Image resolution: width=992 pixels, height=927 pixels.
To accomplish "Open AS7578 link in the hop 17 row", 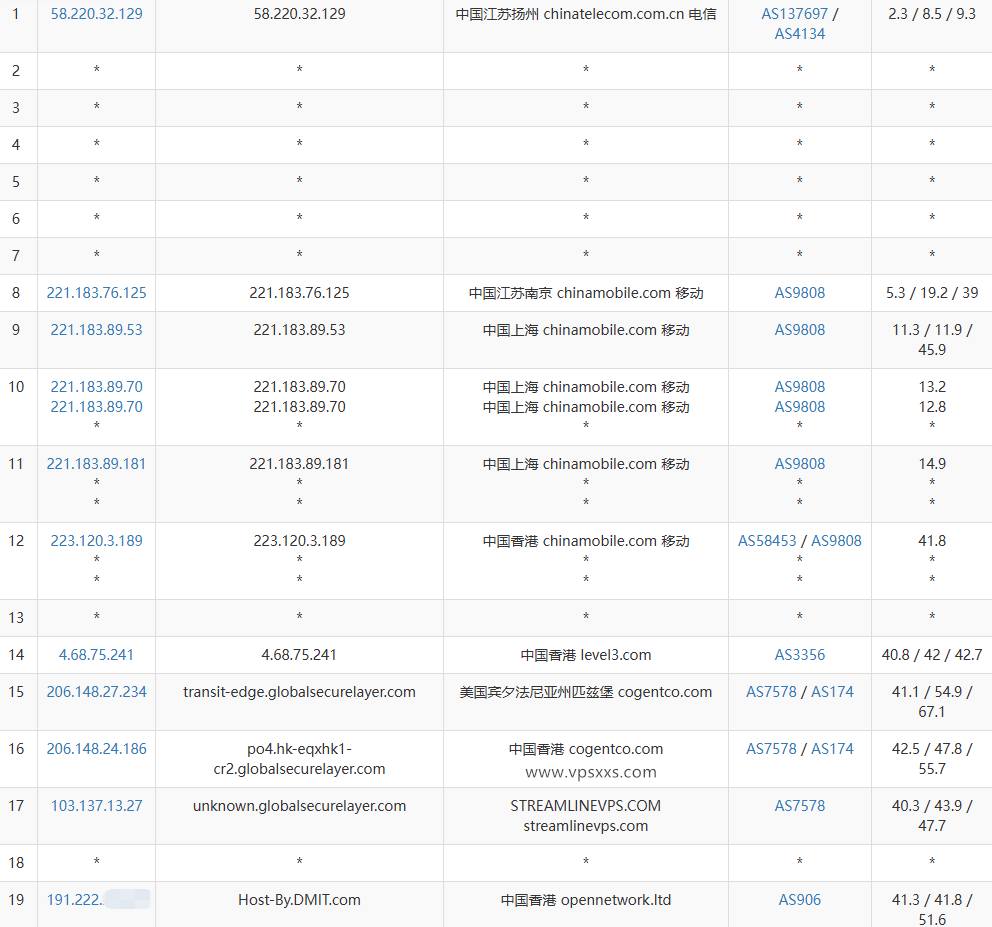I will tap(800, 806).
